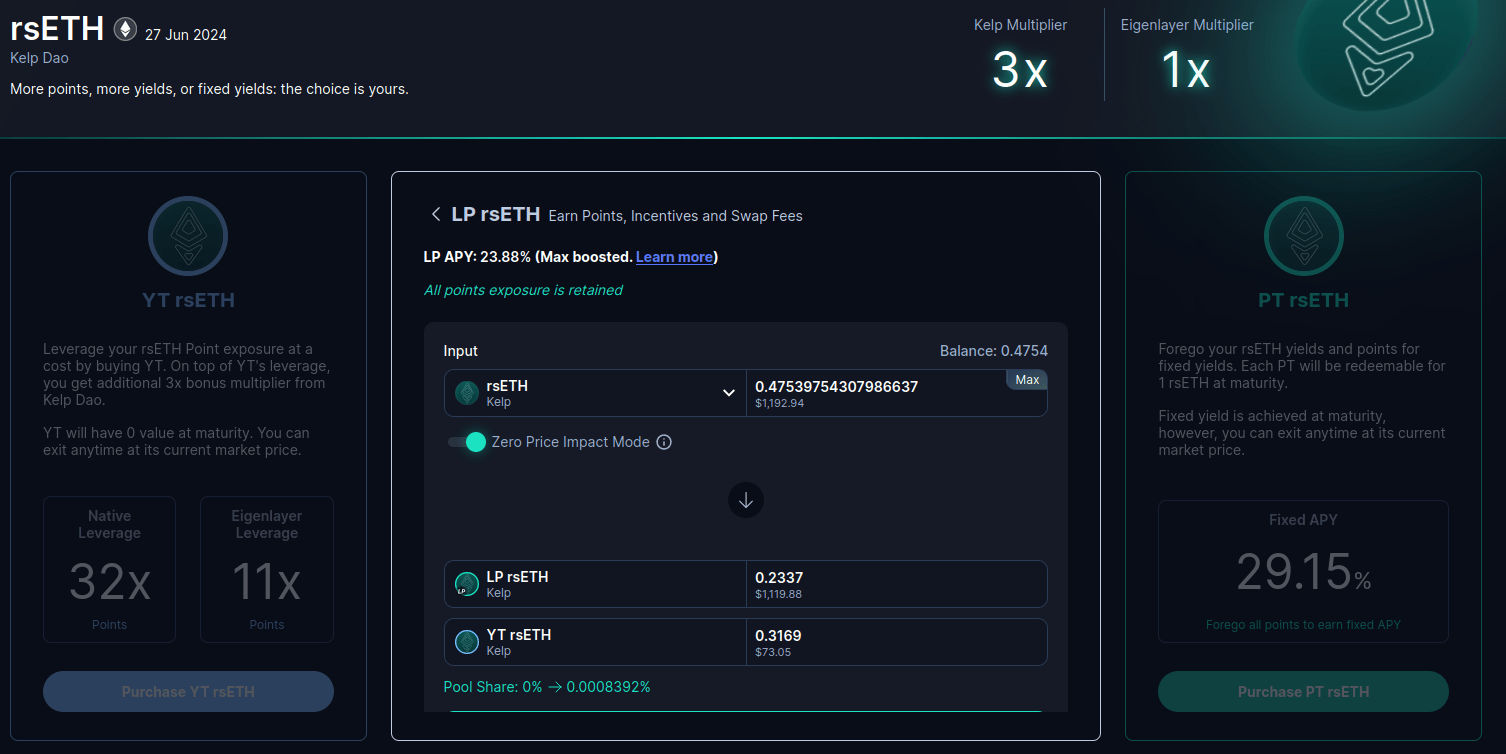
Task: Click the LP rsETH token icon in output
Action: tap(466, 584)
